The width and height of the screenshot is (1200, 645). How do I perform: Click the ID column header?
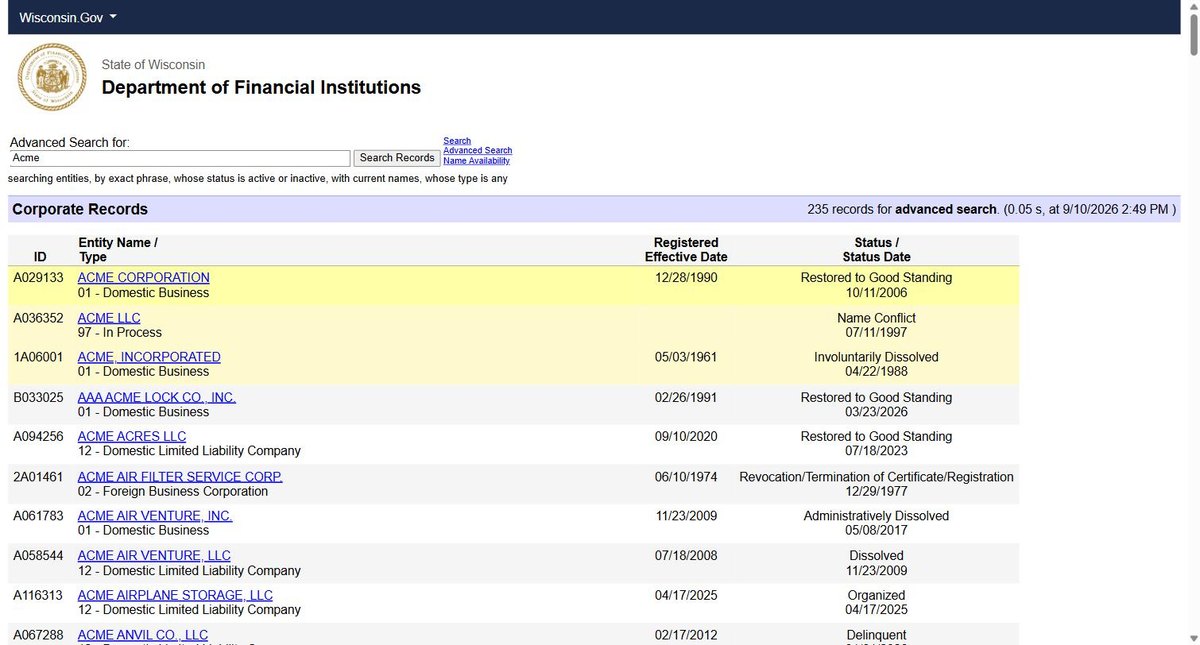point(40,257)
